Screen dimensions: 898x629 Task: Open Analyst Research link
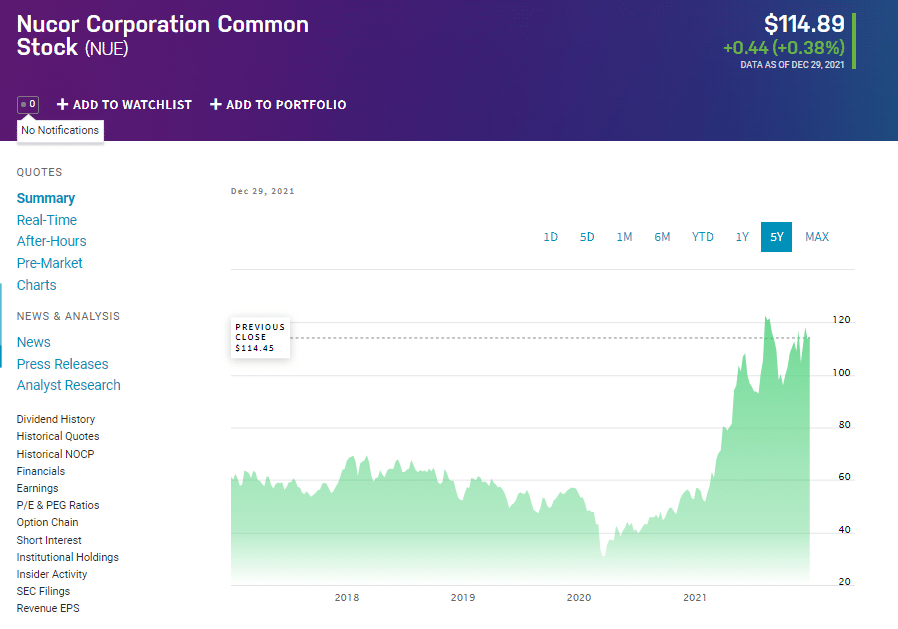[x=69, y=386]
